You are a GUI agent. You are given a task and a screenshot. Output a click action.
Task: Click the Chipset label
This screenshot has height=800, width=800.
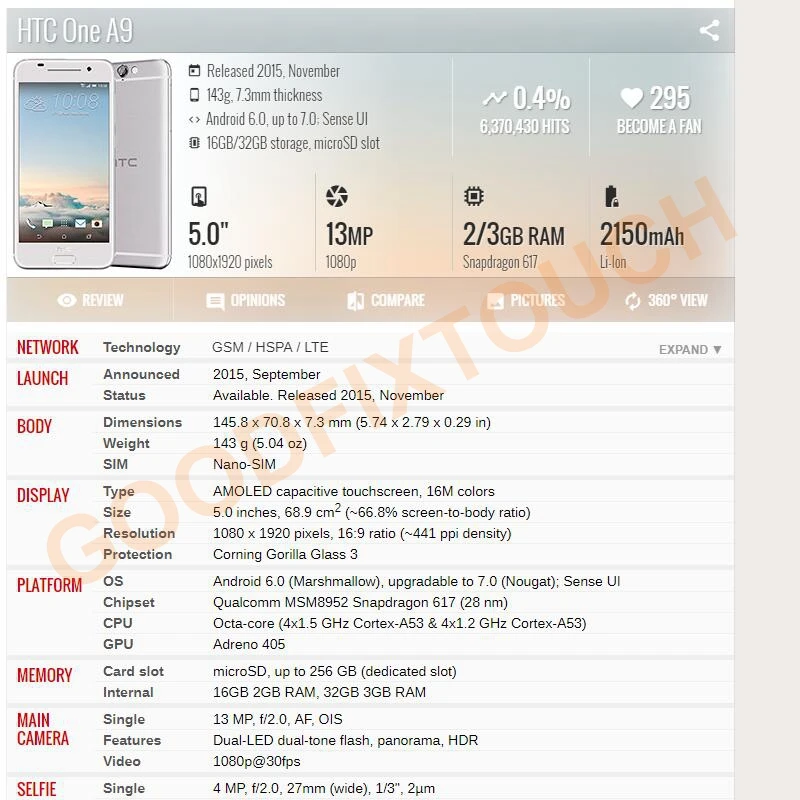(x=129, y=603)
